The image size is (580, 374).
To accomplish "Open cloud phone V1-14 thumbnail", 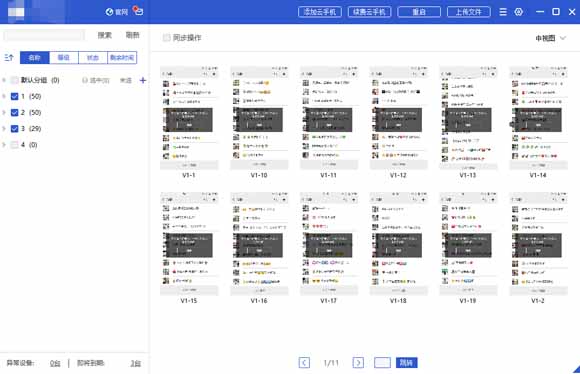I will pyautogui.click(x=538, y=118).
